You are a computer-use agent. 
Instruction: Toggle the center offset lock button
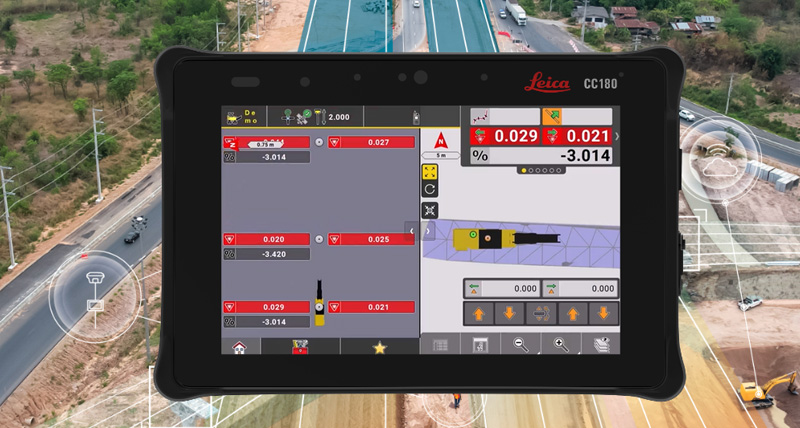pyautogui.click(x=540, y=314)
